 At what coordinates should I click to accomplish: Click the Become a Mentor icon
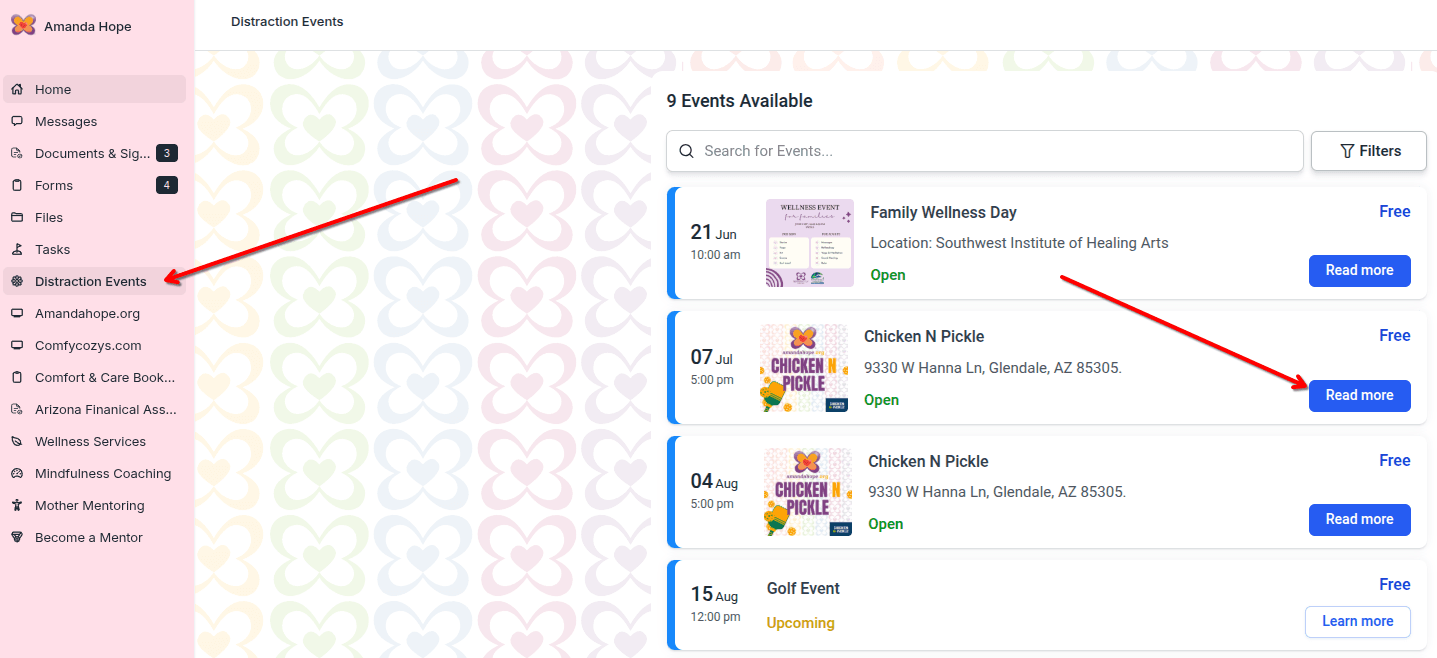17,537
